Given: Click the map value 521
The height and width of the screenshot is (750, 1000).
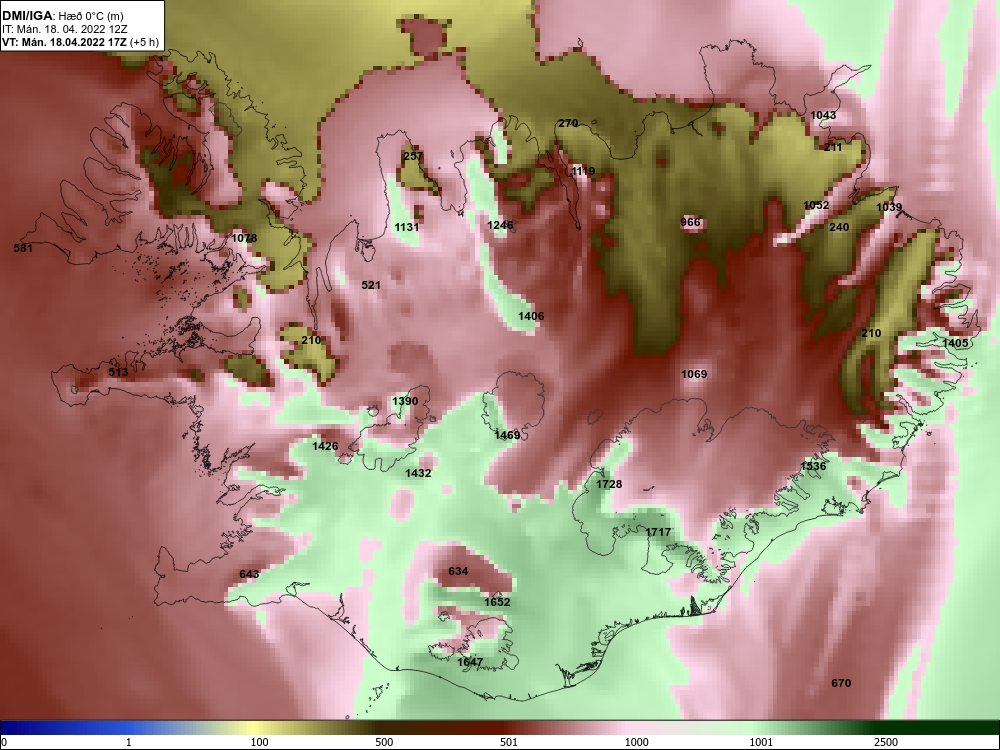Looking at the screenshot, I should [371, 285].
